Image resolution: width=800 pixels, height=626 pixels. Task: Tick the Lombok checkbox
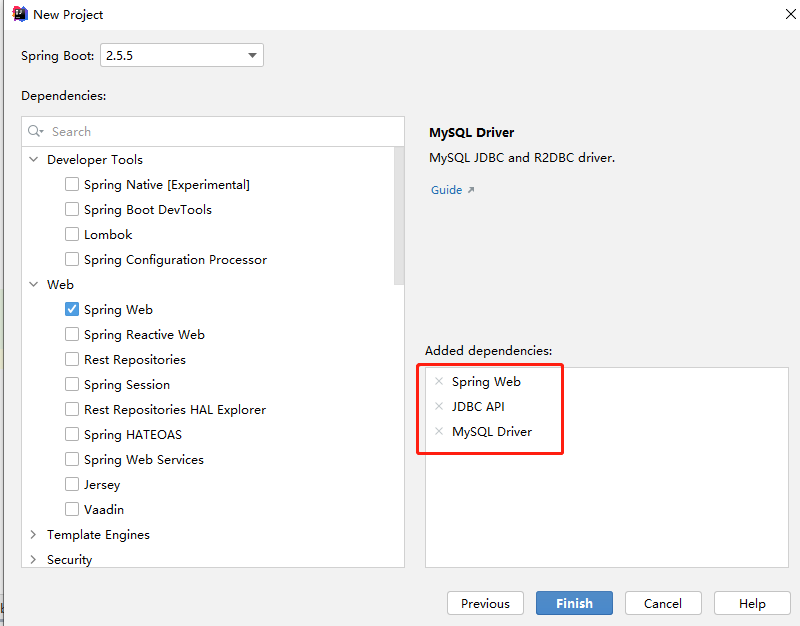(x=72, y=234)
